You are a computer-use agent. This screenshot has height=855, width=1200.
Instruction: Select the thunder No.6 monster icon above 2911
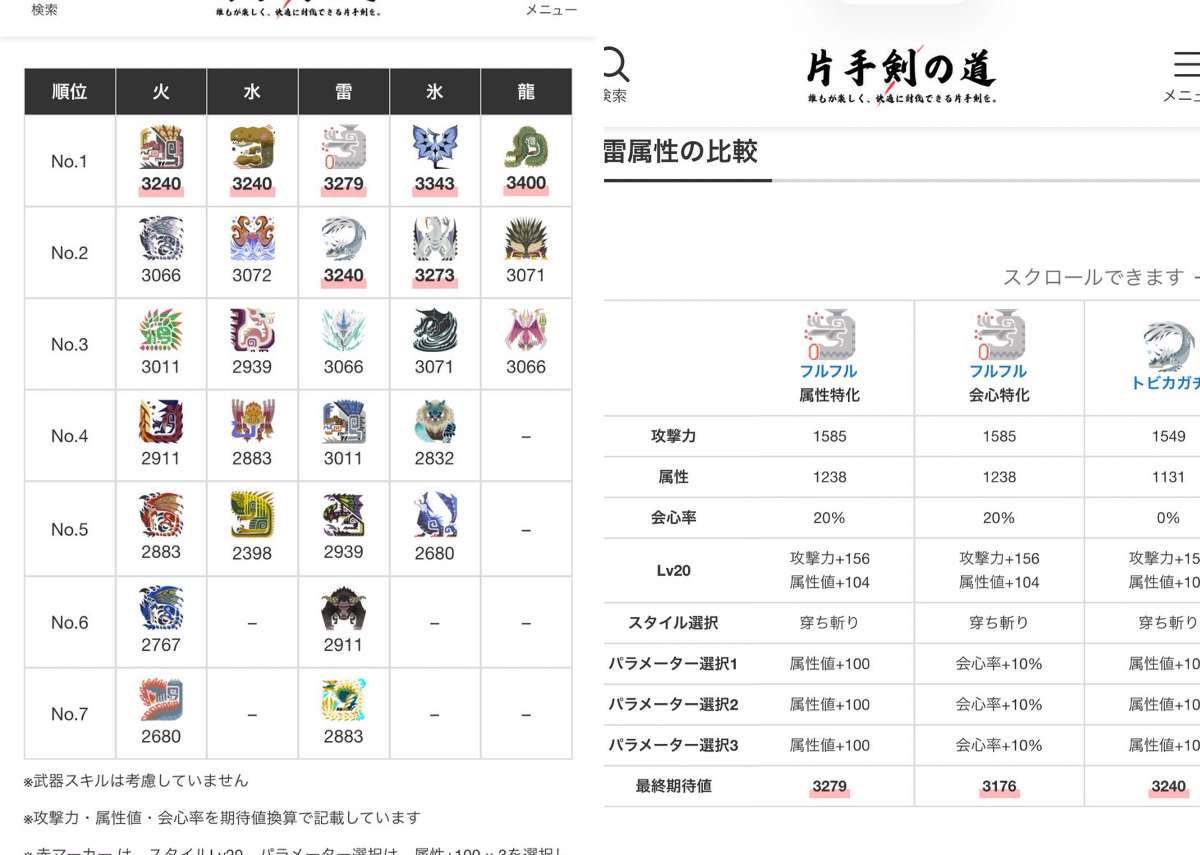pyautogui.click(x=343, y=609)
